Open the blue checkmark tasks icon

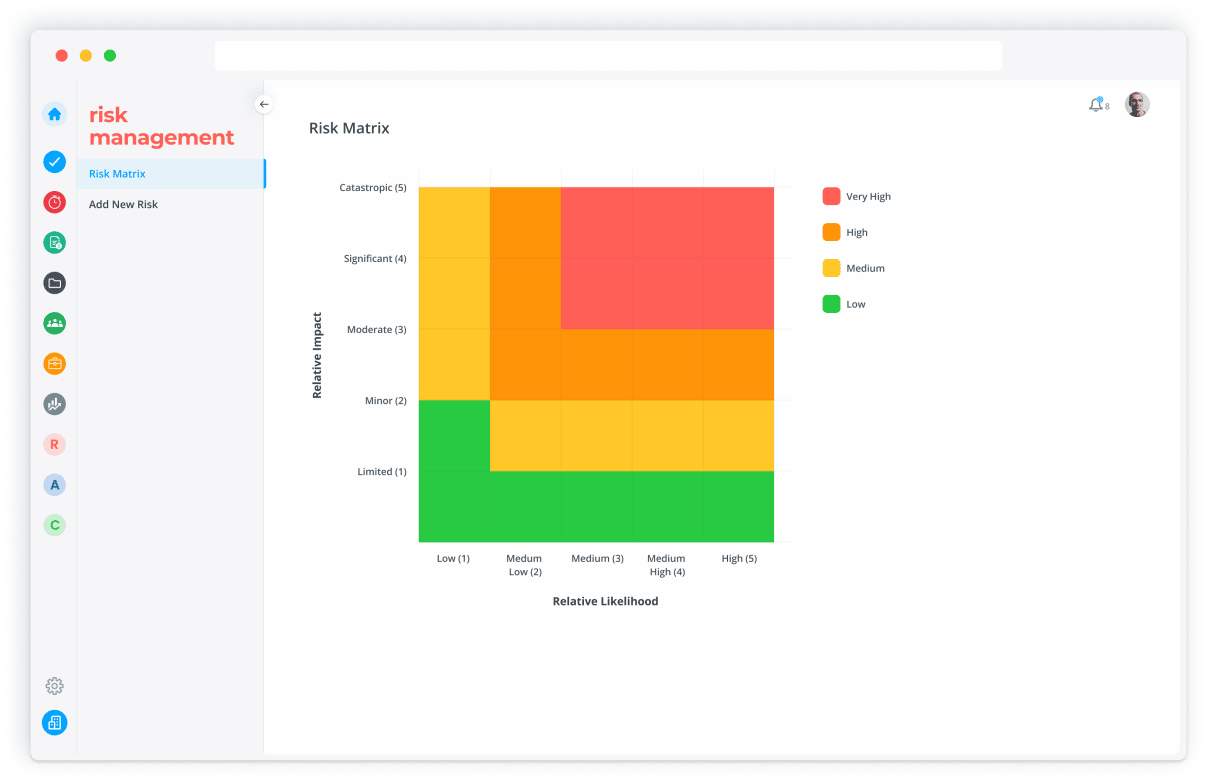[x=55, y=161]
